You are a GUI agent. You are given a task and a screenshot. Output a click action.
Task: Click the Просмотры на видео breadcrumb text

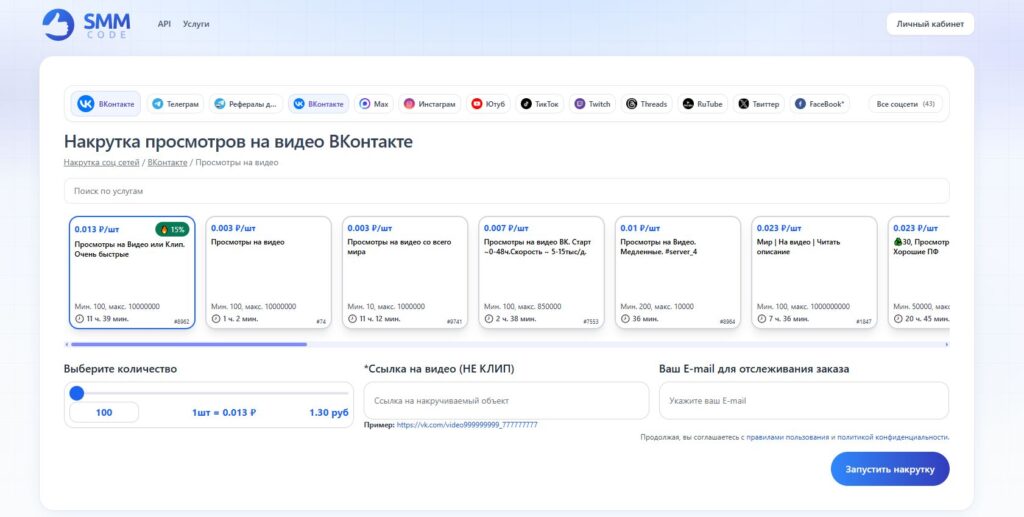coord(237,163)
